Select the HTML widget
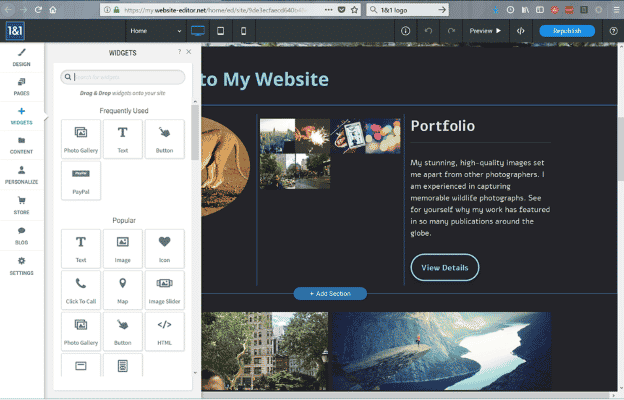The width and height of the screenshot is (624, 400). click(164, 331)
